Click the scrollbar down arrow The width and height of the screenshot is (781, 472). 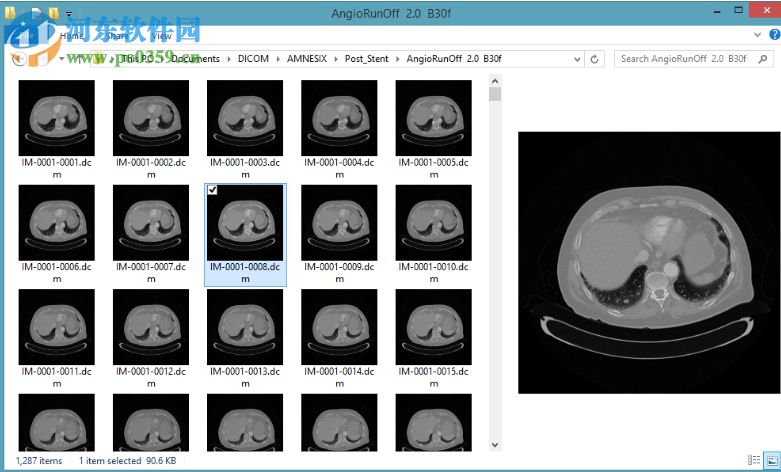[x=495, y=445]
